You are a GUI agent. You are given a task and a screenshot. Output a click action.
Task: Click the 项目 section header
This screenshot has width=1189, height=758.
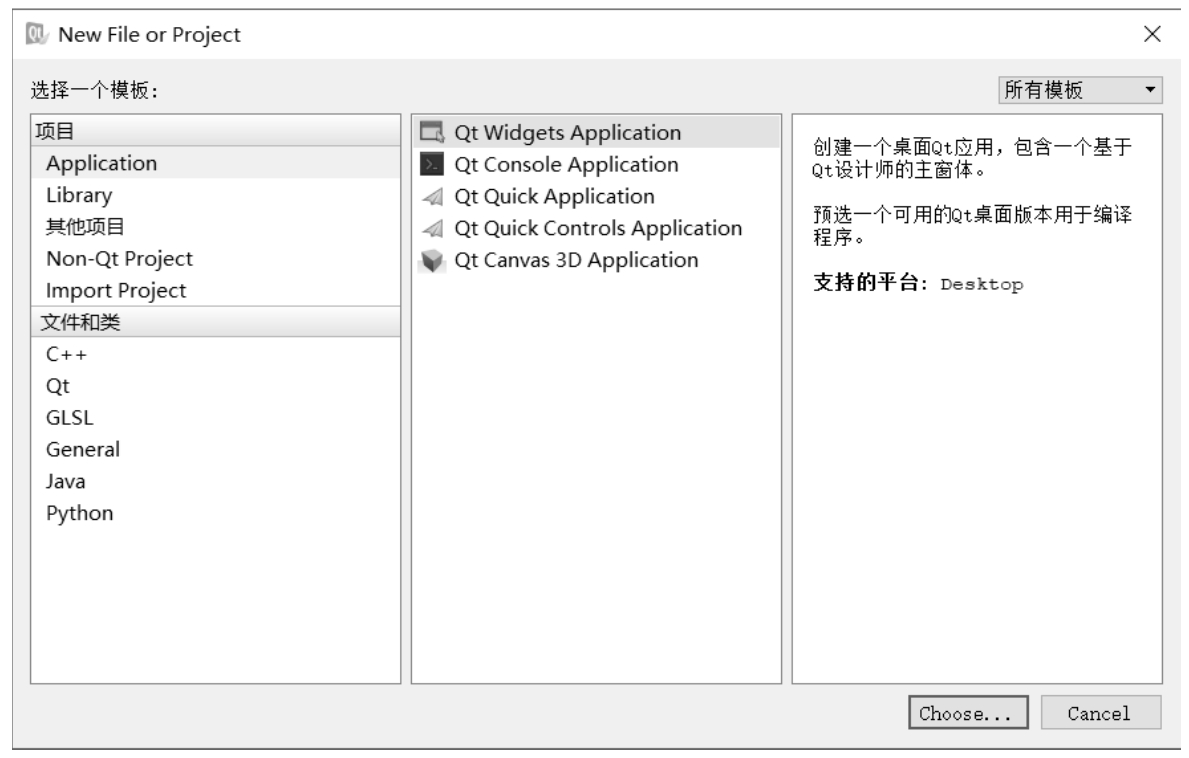(x=215, y=131)
